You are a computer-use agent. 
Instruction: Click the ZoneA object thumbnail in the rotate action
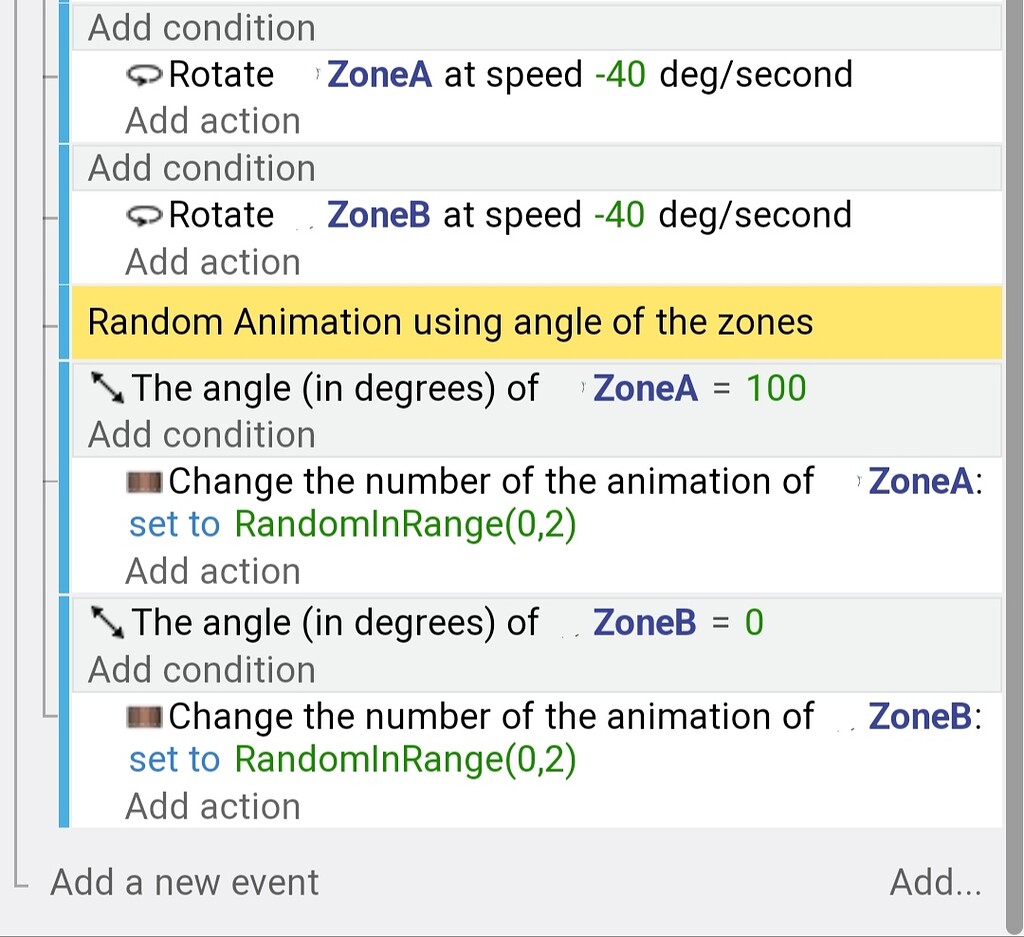tap(319, 74)
